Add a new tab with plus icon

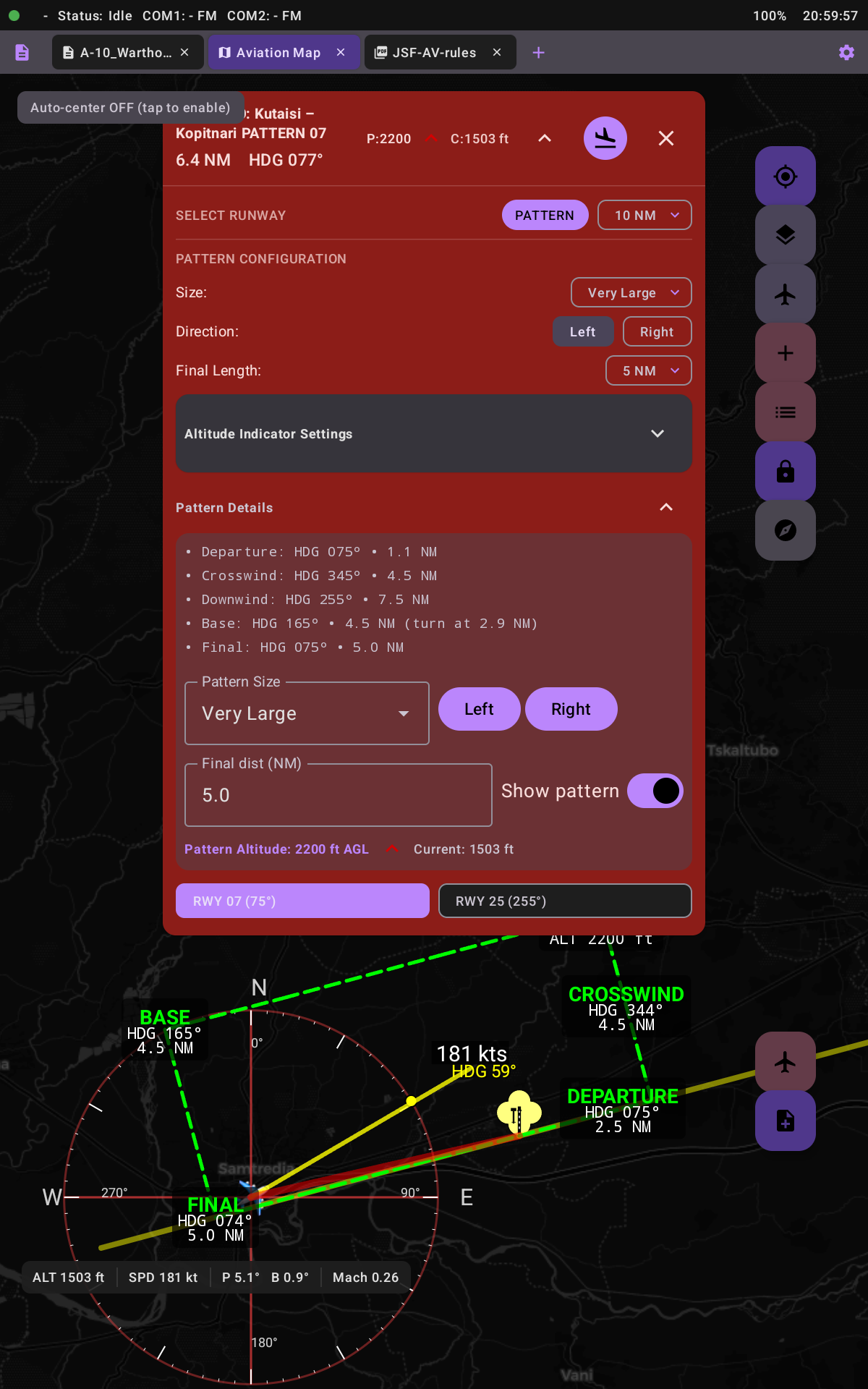(x=539, y=52)
